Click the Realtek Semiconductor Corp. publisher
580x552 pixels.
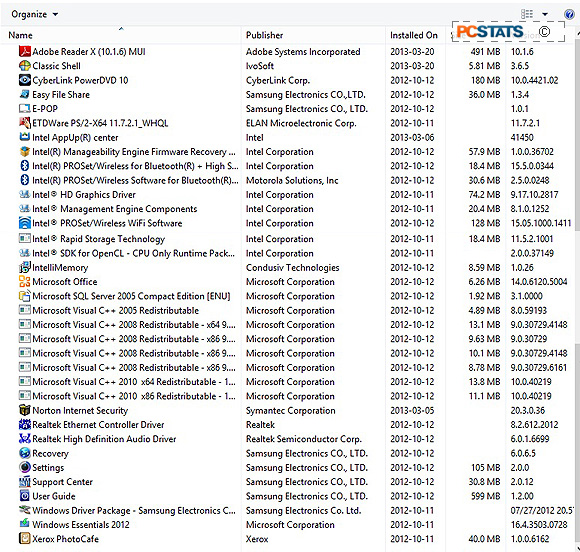tap(304, 439)
